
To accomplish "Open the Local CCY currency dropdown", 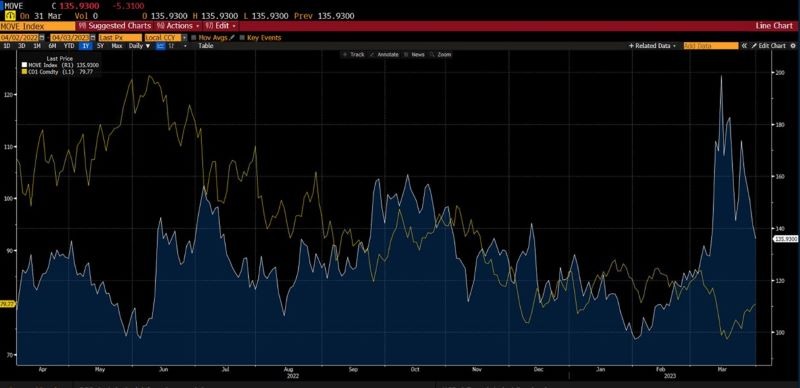I will 185,38.
